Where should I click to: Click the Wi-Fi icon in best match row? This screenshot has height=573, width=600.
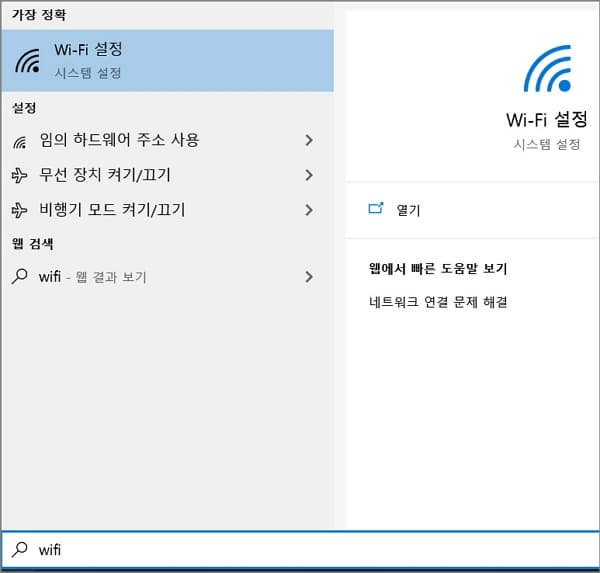click(x=28, y=61)
